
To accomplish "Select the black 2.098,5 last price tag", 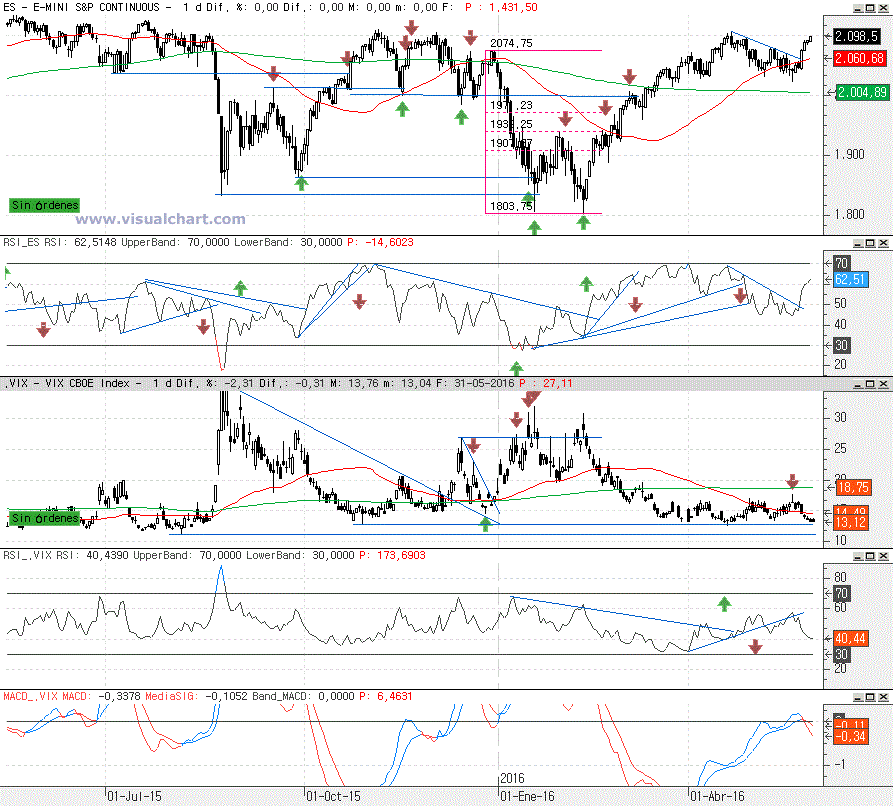I will [x=859, y=36].
